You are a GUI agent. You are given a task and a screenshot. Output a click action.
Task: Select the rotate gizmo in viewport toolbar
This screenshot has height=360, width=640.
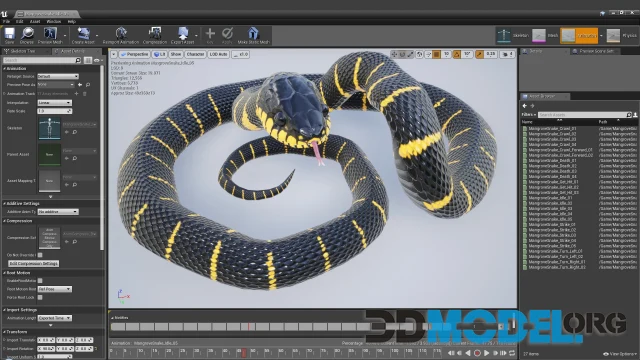tap(402, 54)
